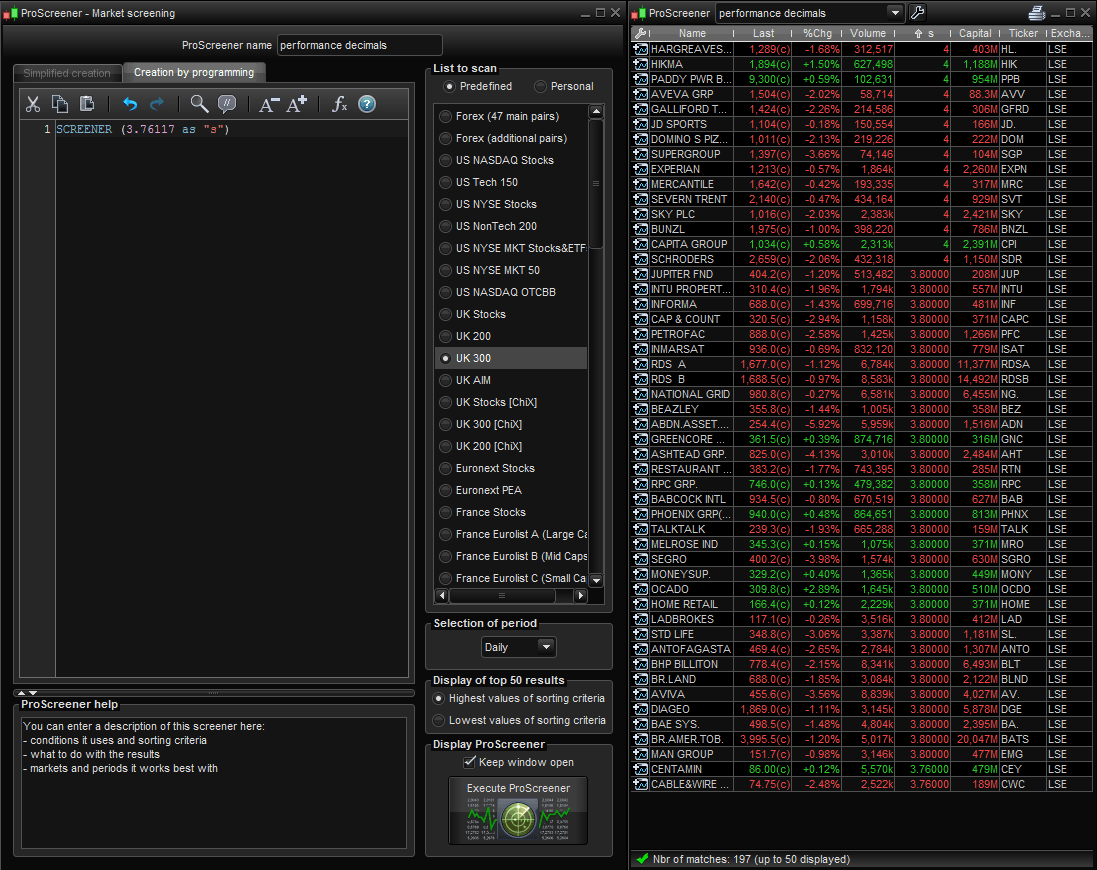Screen dimensions: 1097x870
Task: Click the Cut scissors icon
Action: [32, 104]
